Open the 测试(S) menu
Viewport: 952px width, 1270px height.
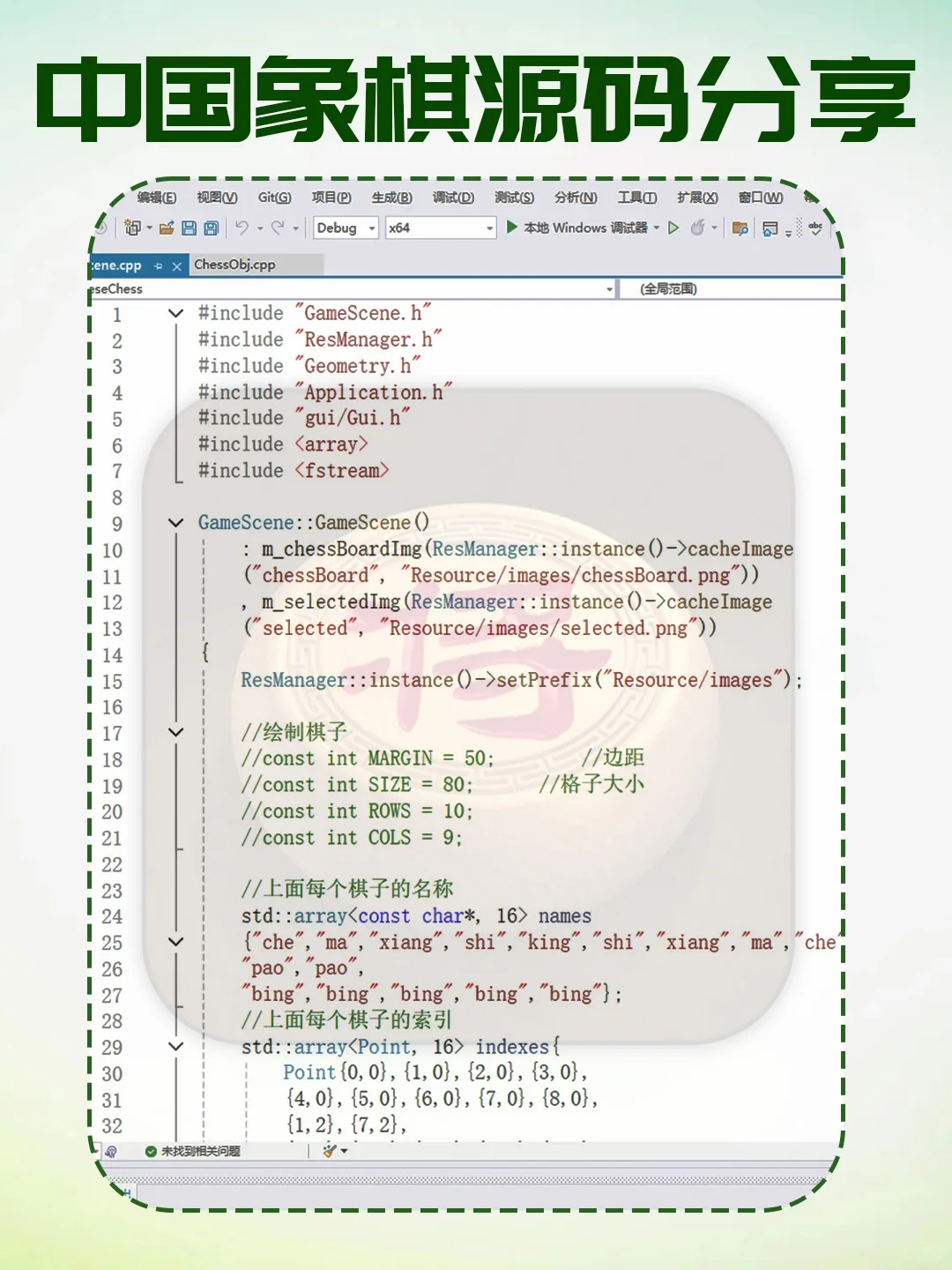pyautogui.click(x=514, y=198)
